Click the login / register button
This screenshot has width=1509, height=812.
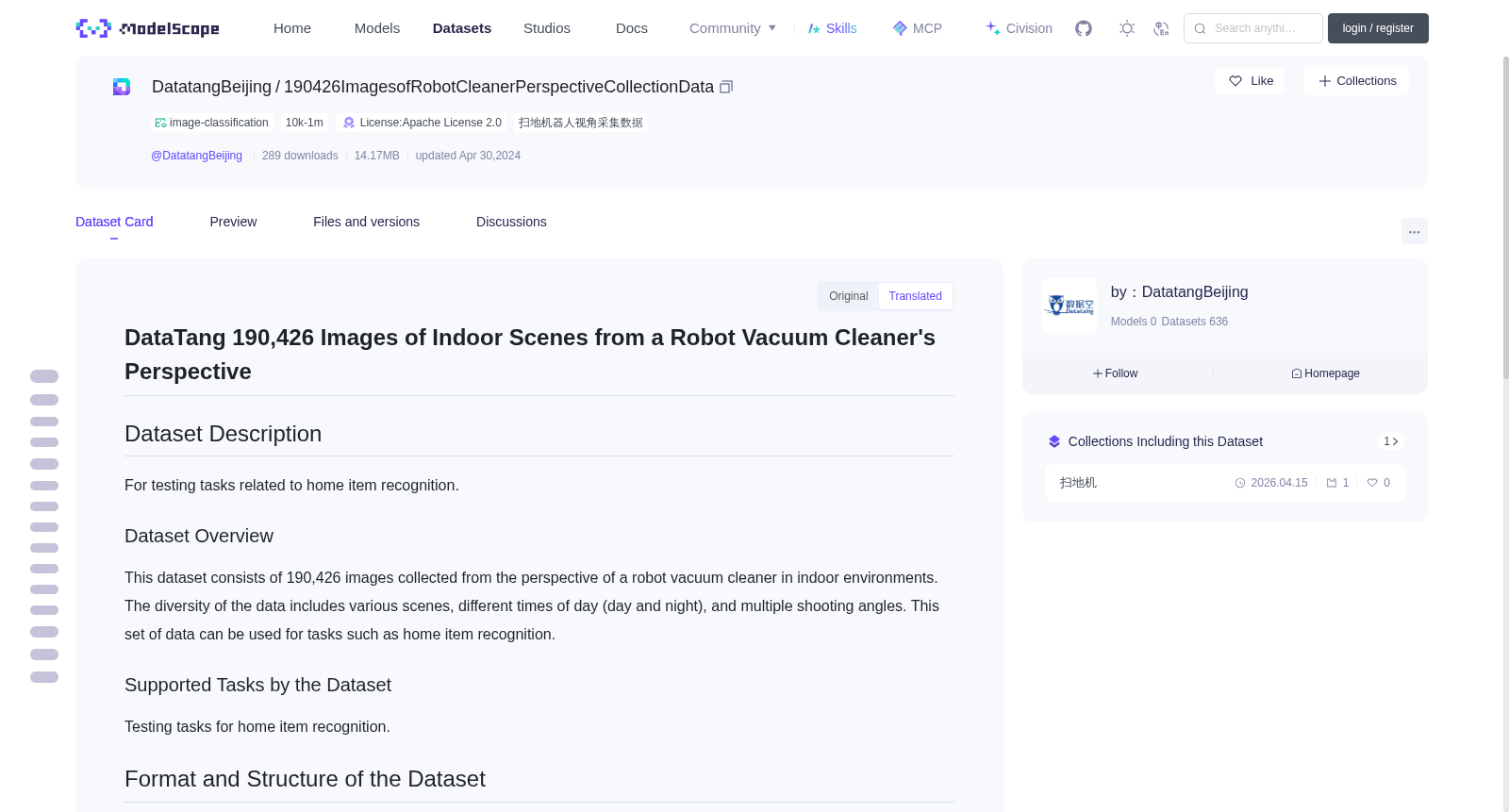click(1378, 28)
